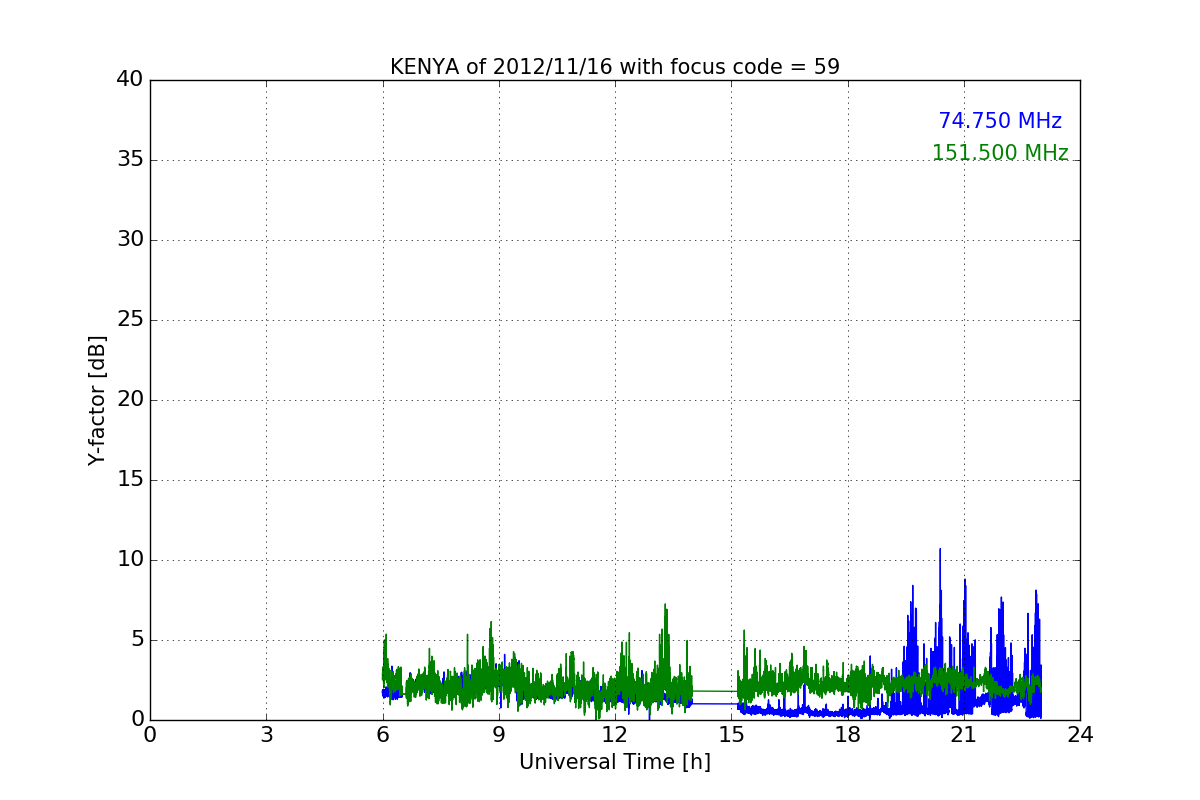Click the x-axis tick label 12
This screenshot has width=1200, height=800.
[615, 735]
